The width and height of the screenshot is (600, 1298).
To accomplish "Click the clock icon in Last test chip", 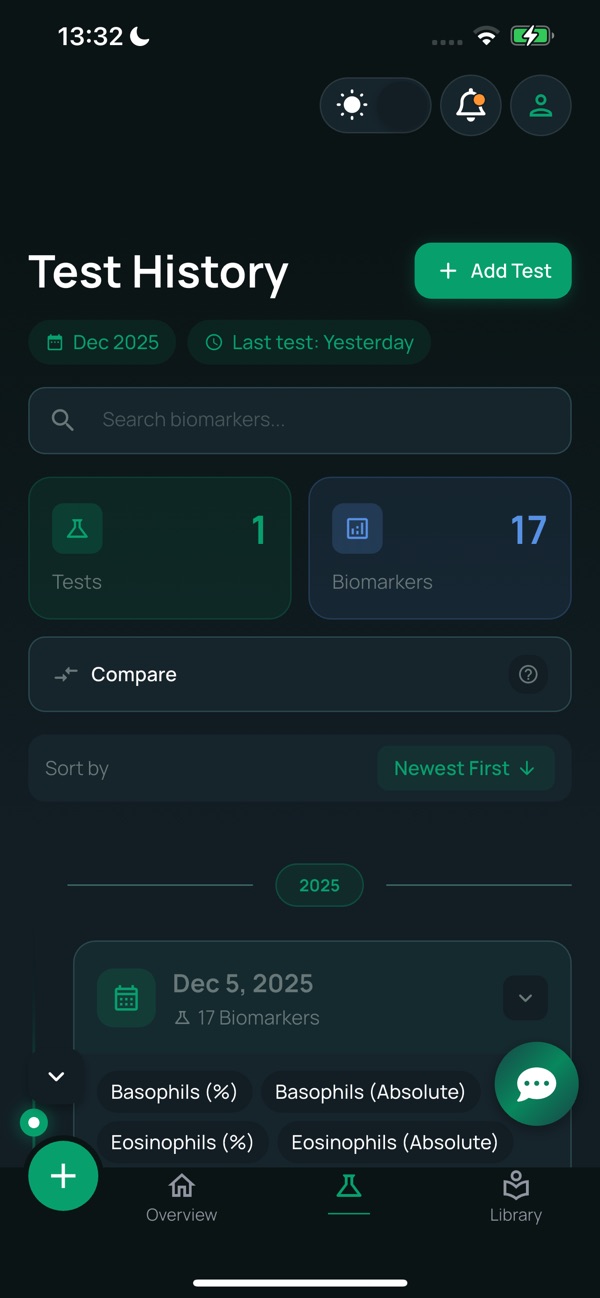I will click(x=214, y=342).
